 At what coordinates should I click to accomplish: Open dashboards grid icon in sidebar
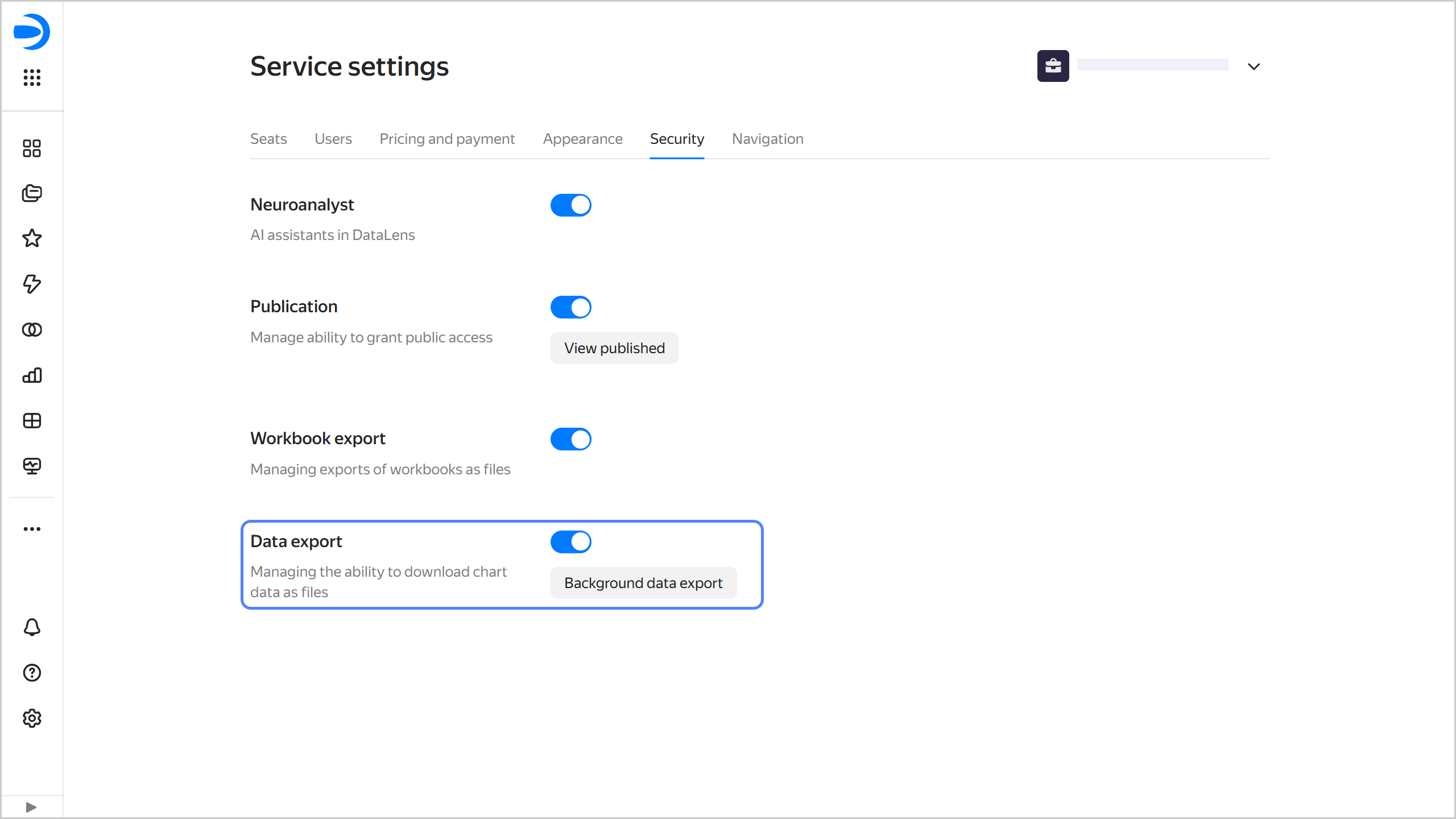coord(32,421)
